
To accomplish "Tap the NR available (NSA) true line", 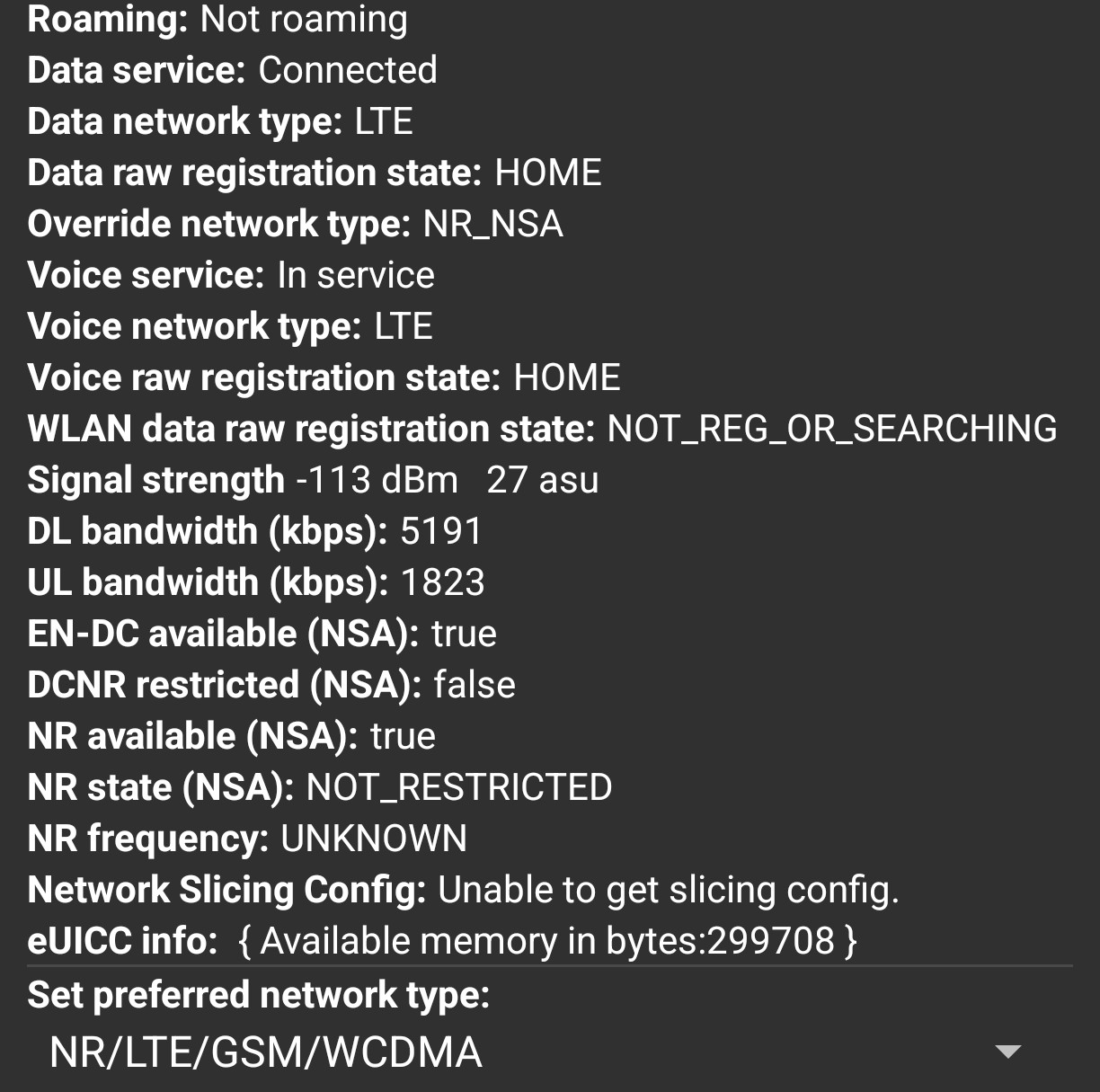I will click(231, 736).
